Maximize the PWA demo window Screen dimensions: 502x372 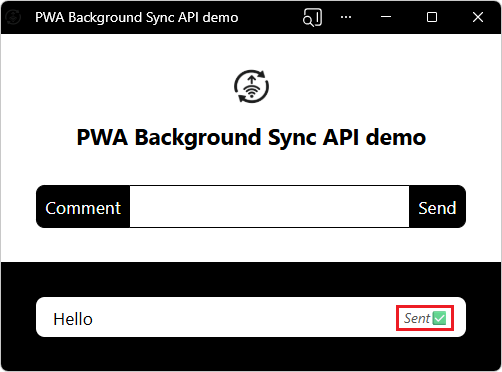432,17
